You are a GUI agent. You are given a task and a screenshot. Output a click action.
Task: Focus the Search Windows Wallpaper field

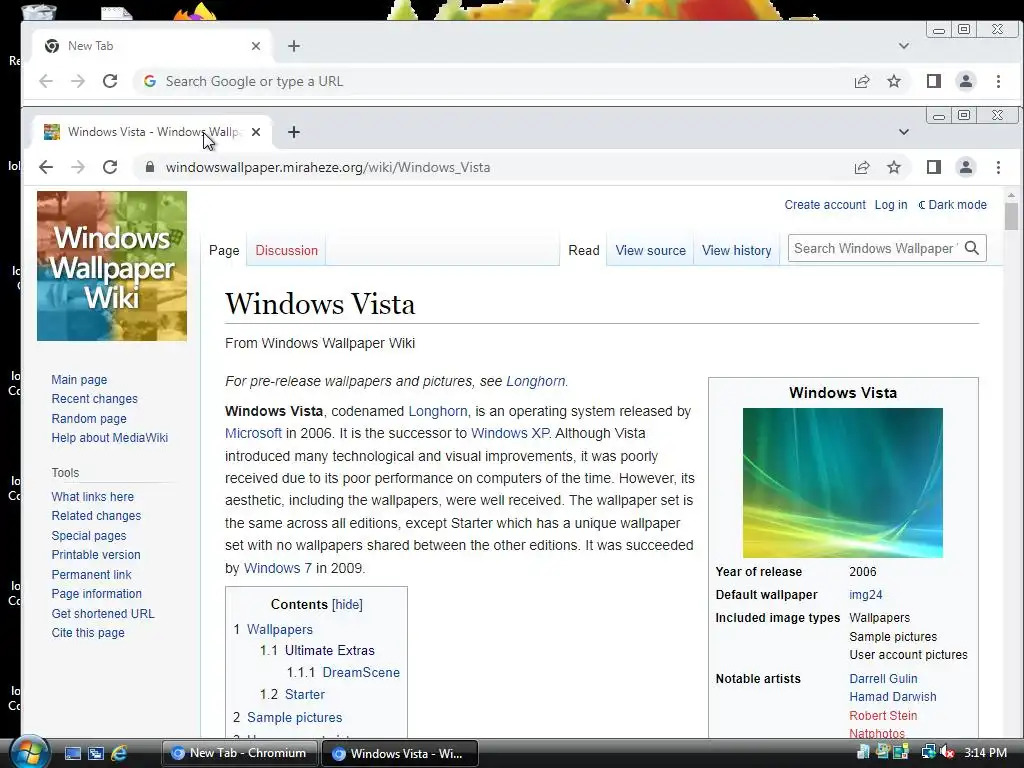875,248
